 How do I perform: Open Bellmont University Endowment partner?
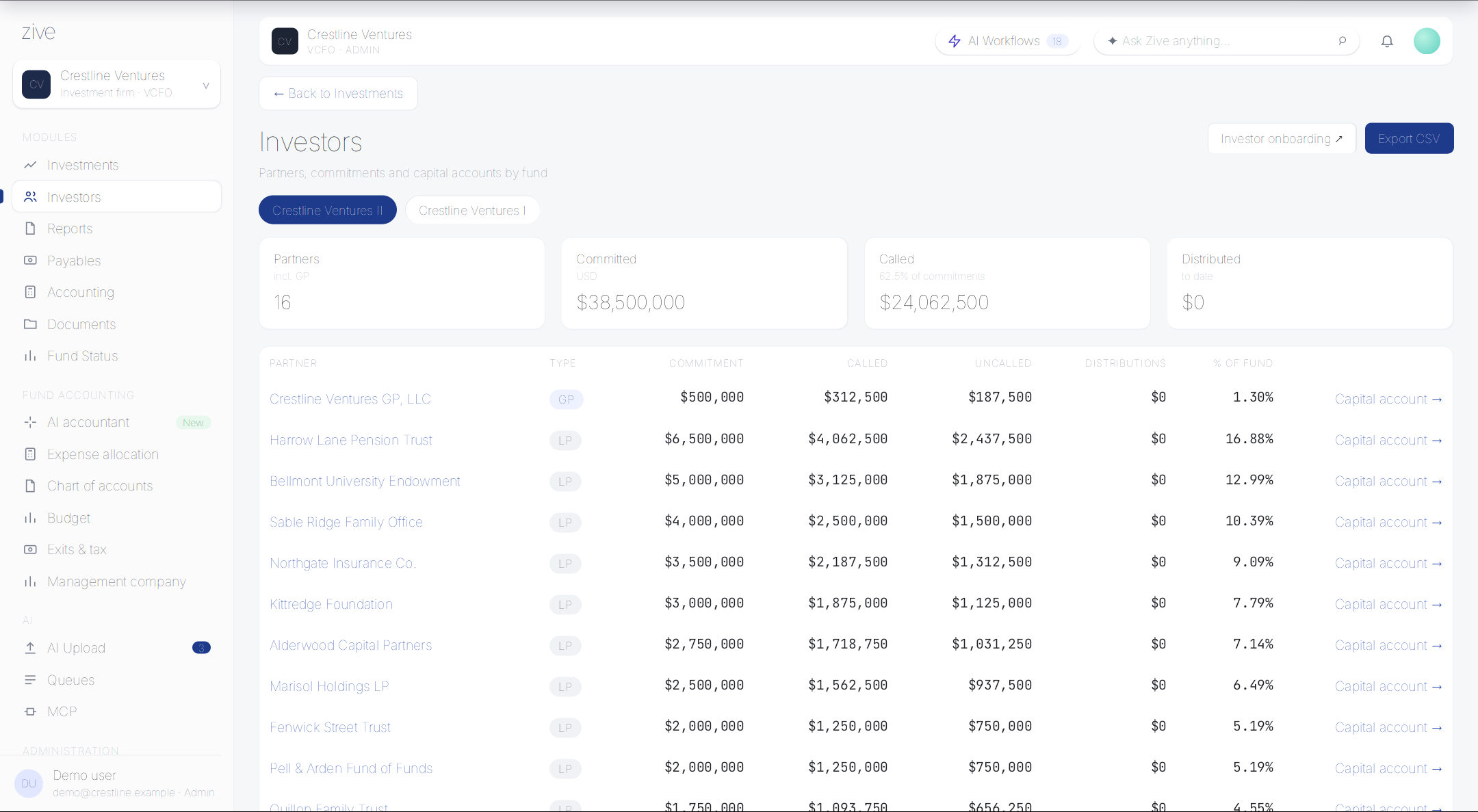tap(365, 481)
